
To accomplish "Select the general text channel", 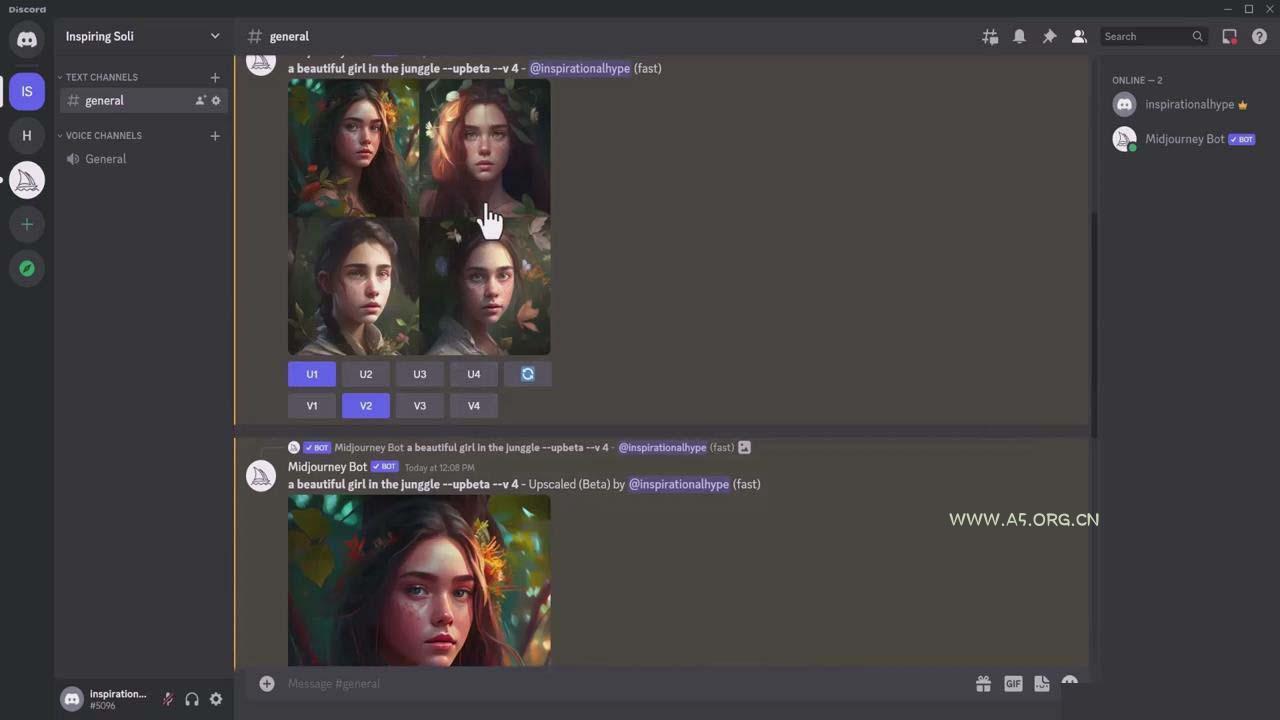I will [105, 100].
